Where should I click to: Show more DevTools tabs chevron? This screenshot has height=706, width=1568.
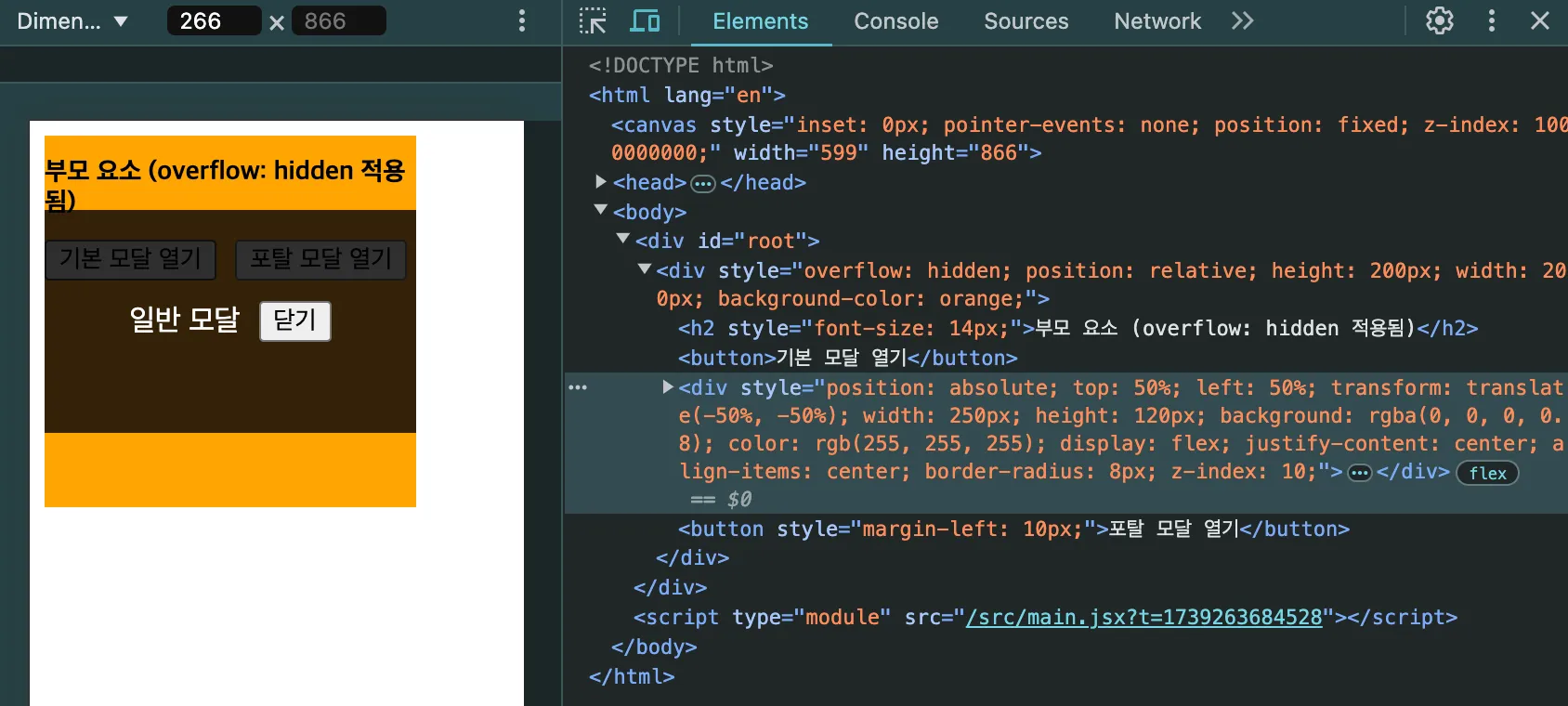tap(1243, 20)
